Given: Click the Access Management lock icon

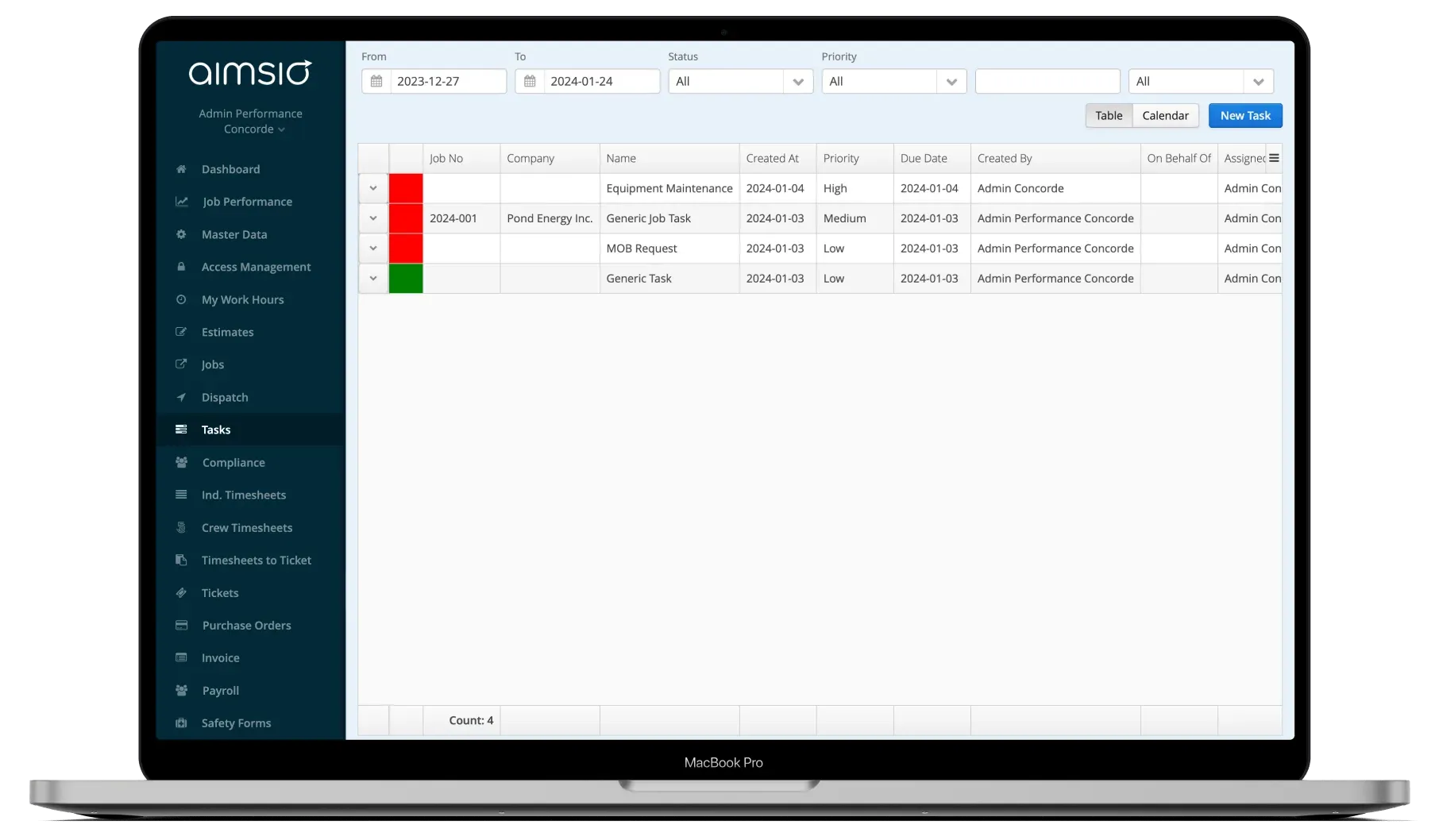Looking at the screenshot, I should point(182,267).
